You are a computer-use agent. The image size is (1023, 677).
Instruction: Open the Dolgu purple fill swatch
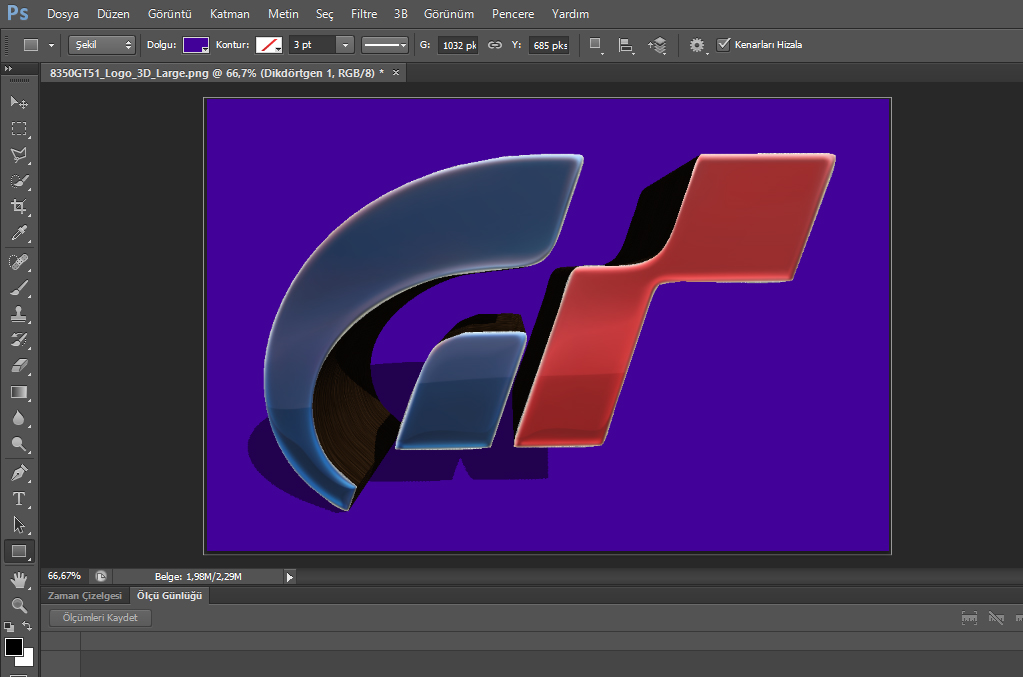coord(195,45)
